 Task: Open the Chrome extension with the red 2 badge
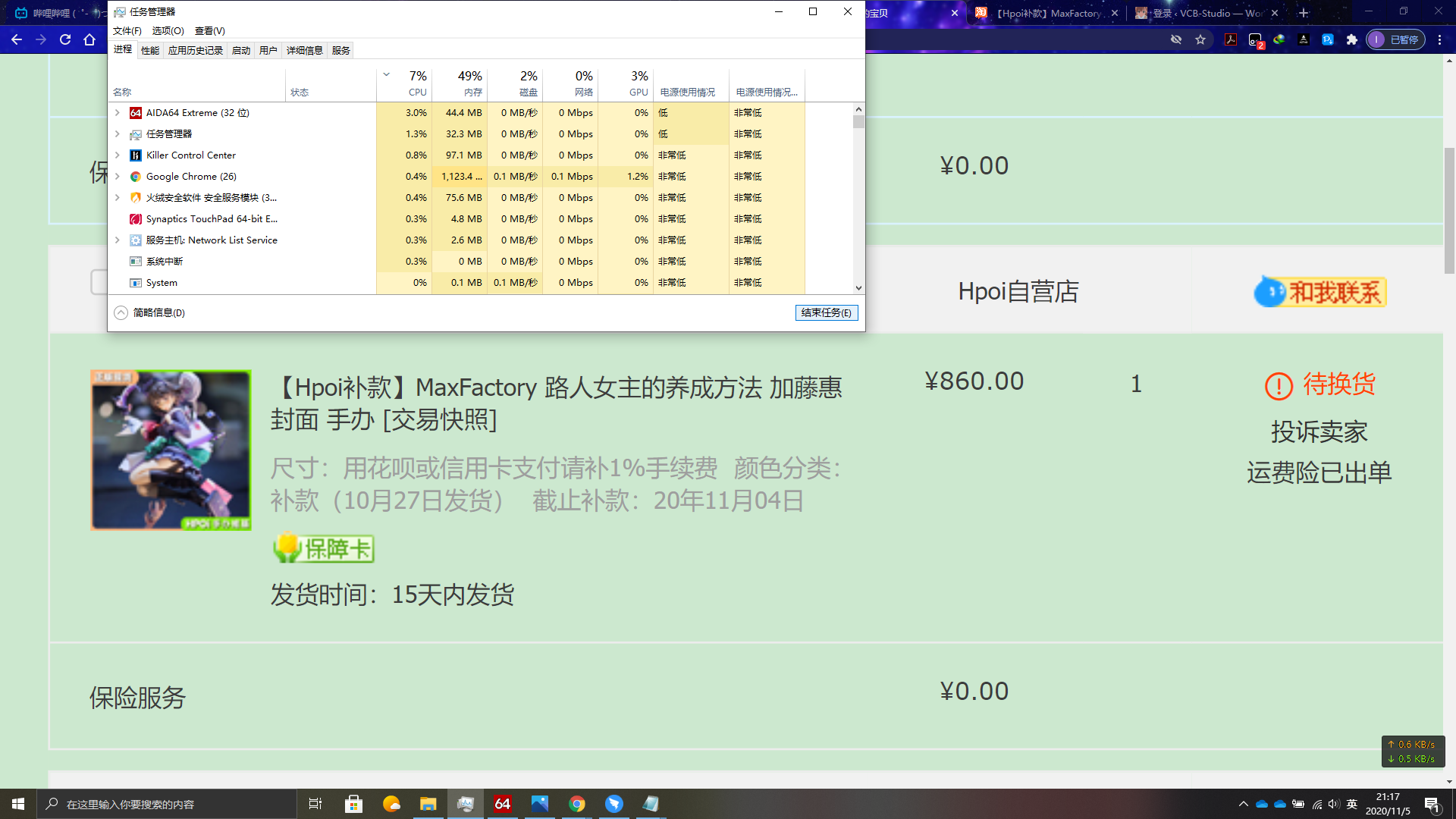click(x=1256, y=40)
